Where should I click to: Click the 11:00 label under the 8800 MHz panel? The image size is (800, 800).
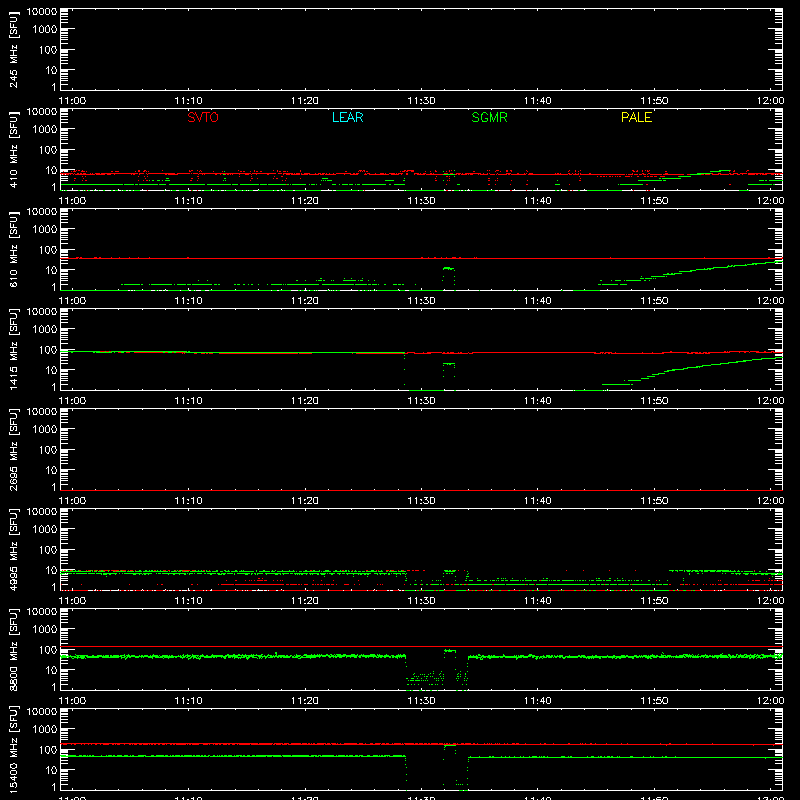click(x=72, y=701)
